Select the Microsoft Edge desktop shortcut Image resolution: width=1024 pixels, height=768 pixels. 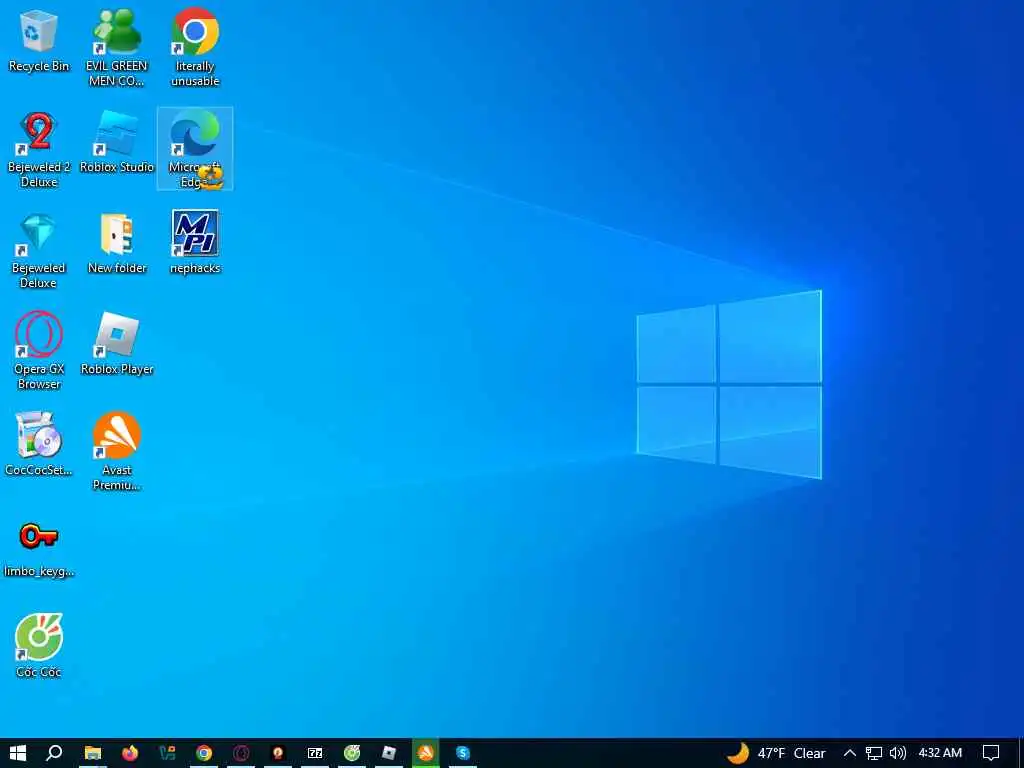point(195,149)
